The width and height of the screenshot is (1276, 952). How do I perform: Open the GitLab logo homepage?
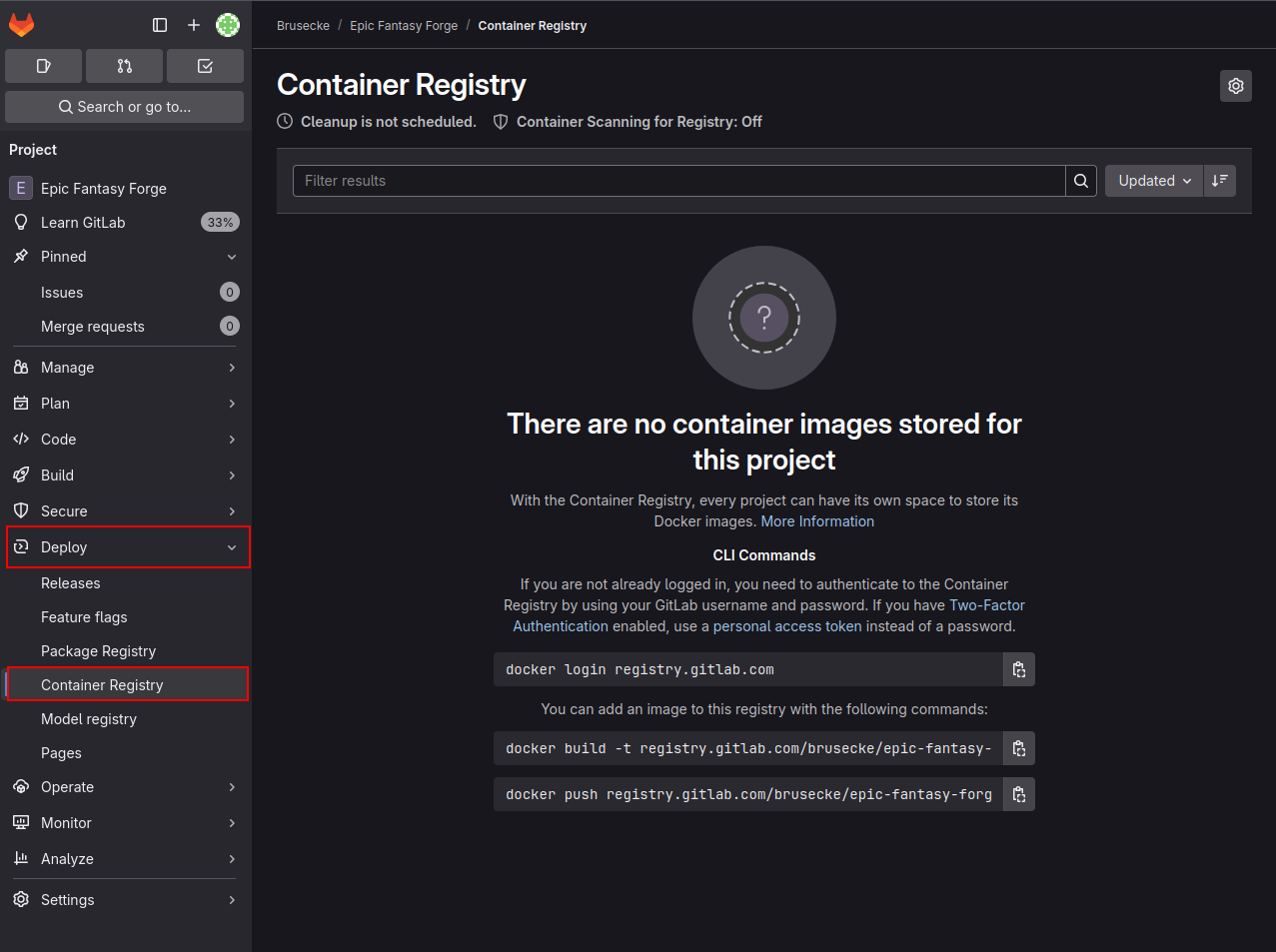tap(22, 25)
